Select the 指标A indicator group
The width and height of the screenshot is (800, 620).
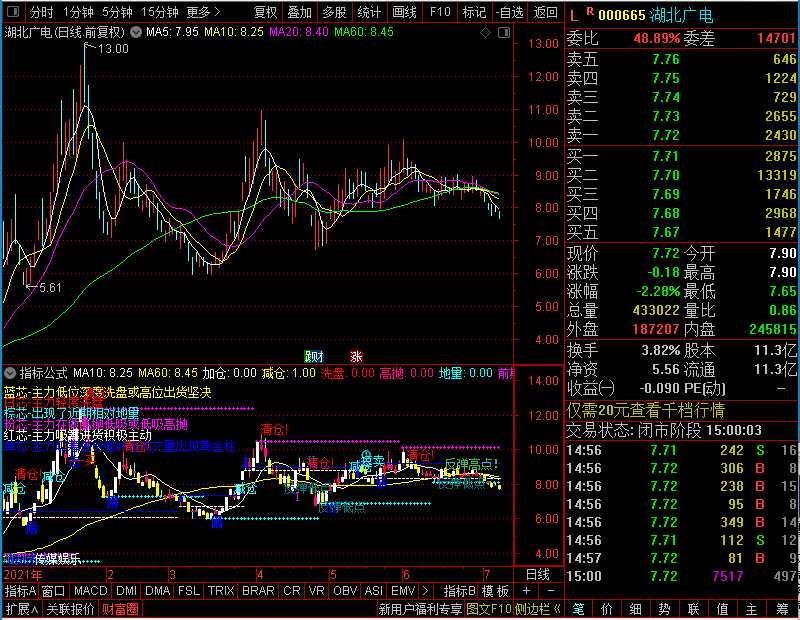point(20,591)
